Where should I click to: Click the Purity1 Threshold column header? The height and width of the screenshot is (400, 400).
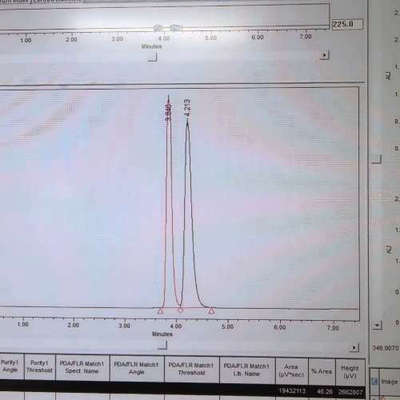(40, 368)
